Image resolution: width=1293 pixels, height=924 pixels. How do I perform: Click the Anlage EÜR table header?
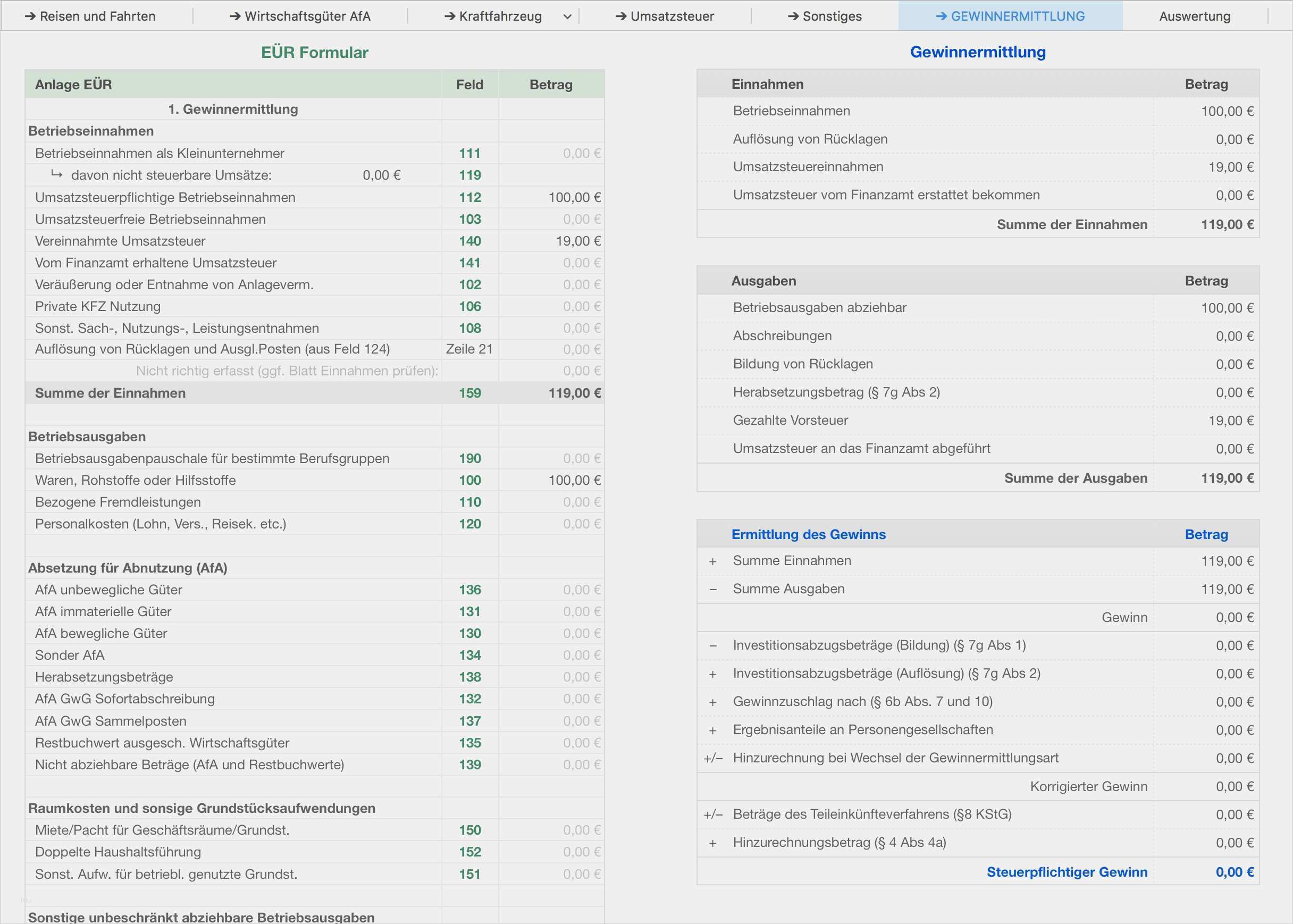click(x=73, y=85)
